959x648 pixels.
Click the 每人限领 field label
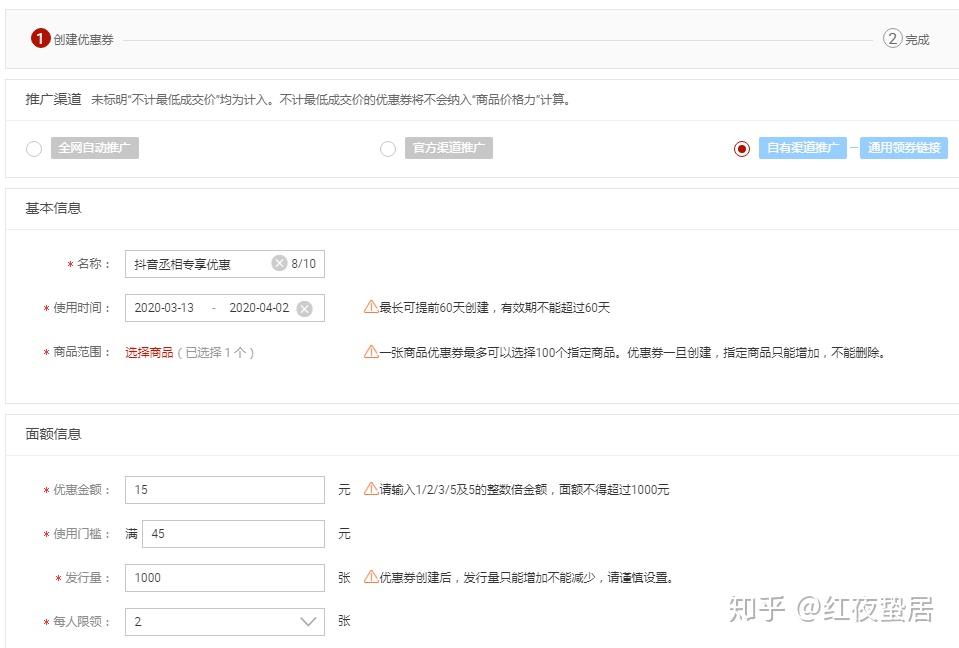point(77,622)
